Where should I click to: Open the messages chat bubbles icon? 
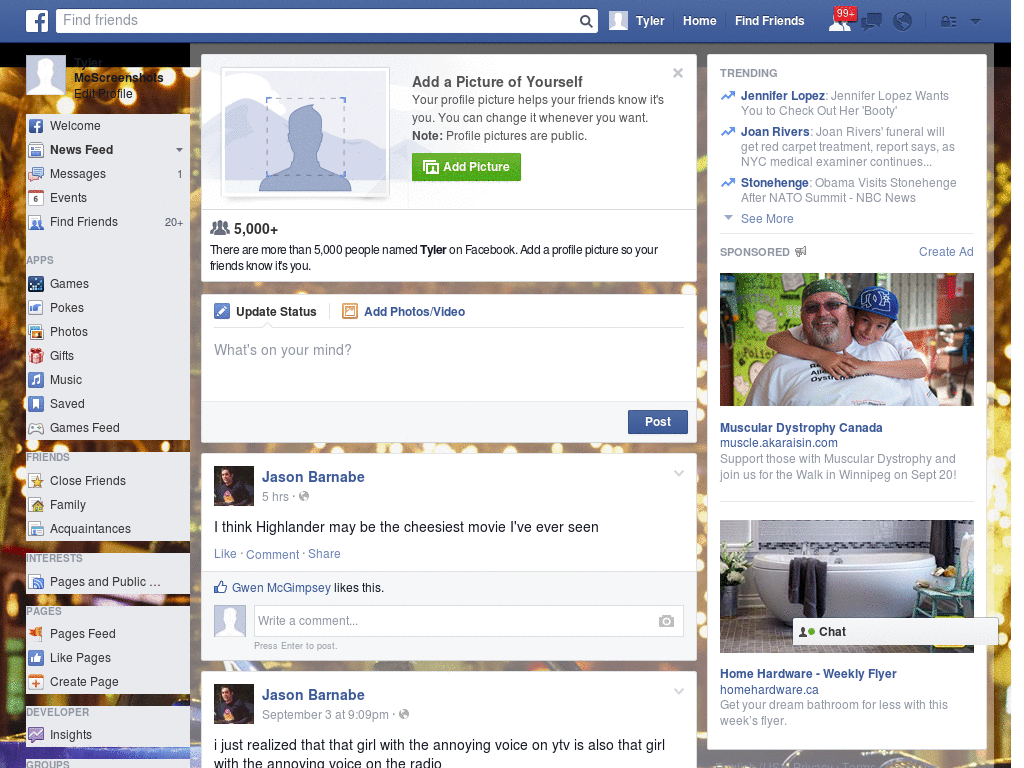871,22
